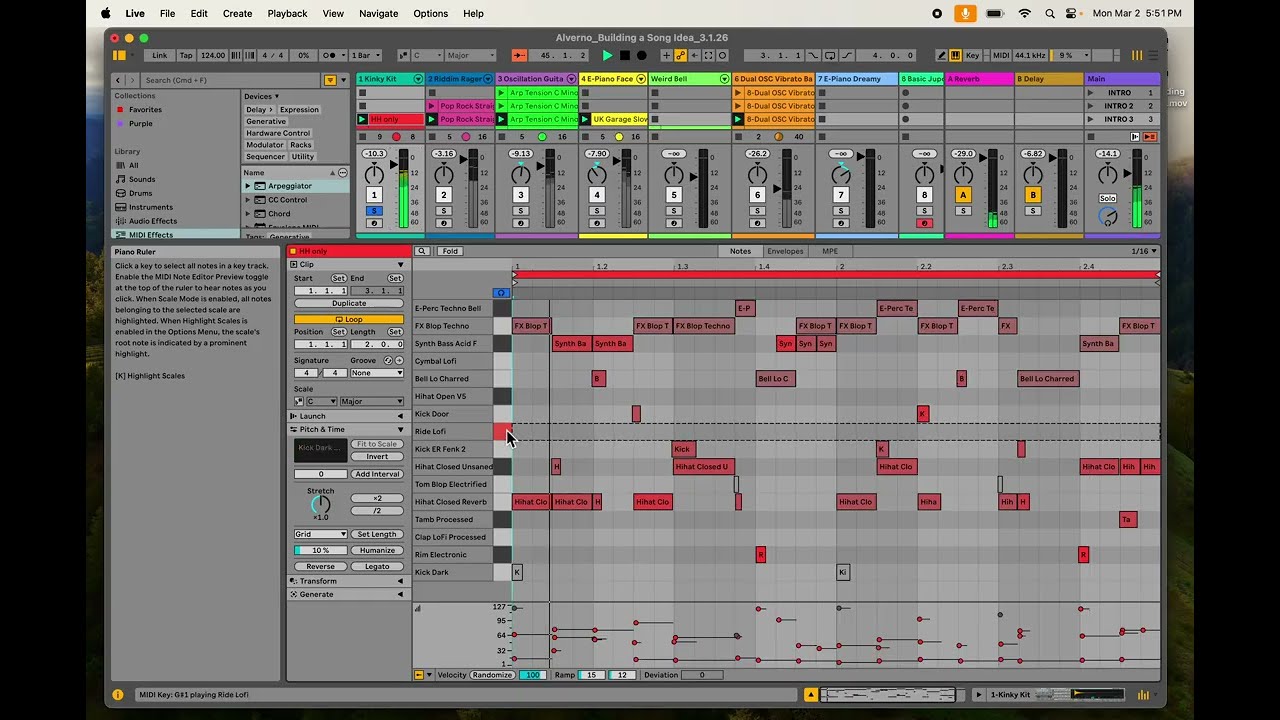Click the Wi-Fi icon in menu bar
This screenshot has height=720, width=1280.
pos(1024,13)
